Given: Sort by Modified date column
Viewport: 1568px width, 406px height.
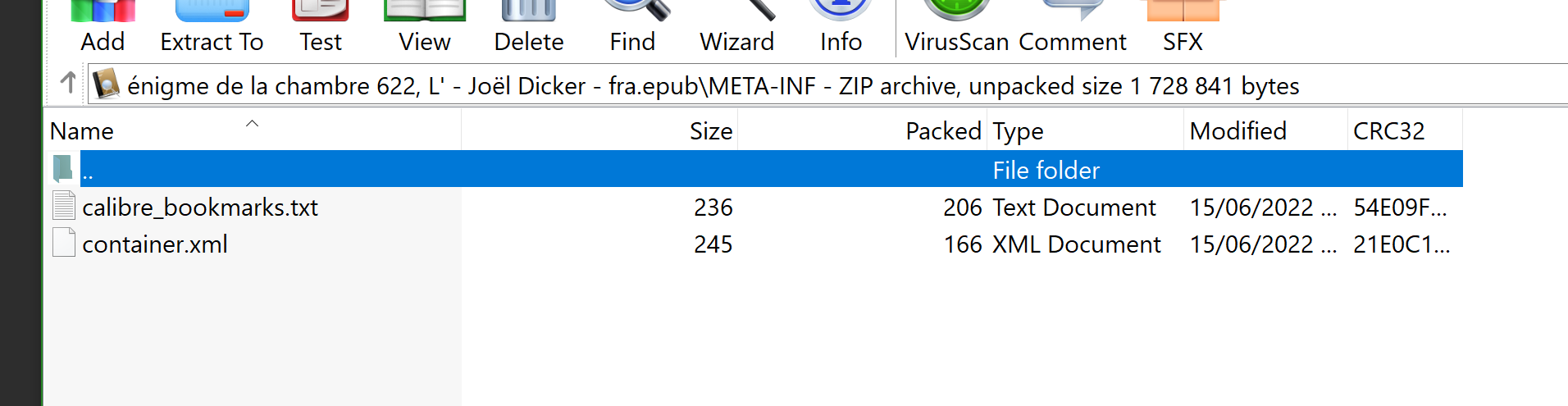Looking at the screenshot, I should coord(1238,131).
